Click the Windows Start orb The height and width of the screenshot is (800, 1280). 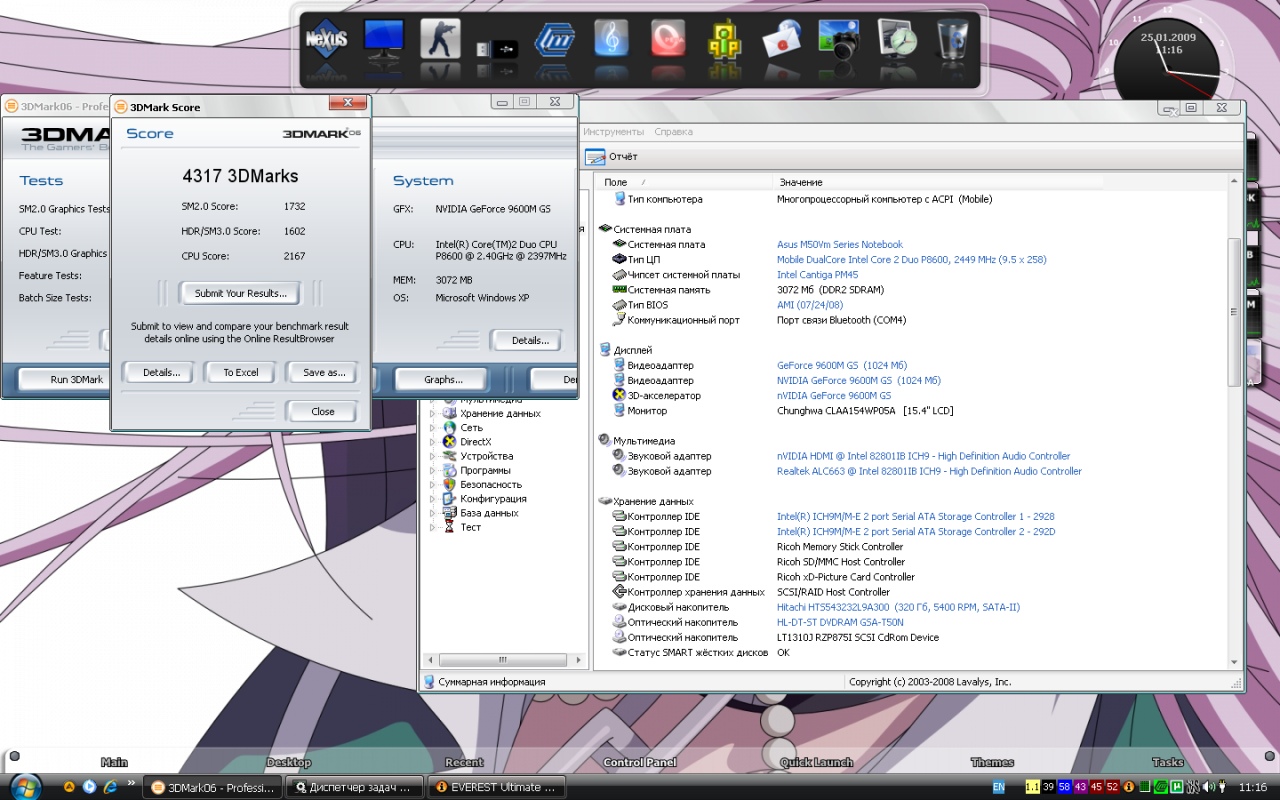tap(24, 786)
